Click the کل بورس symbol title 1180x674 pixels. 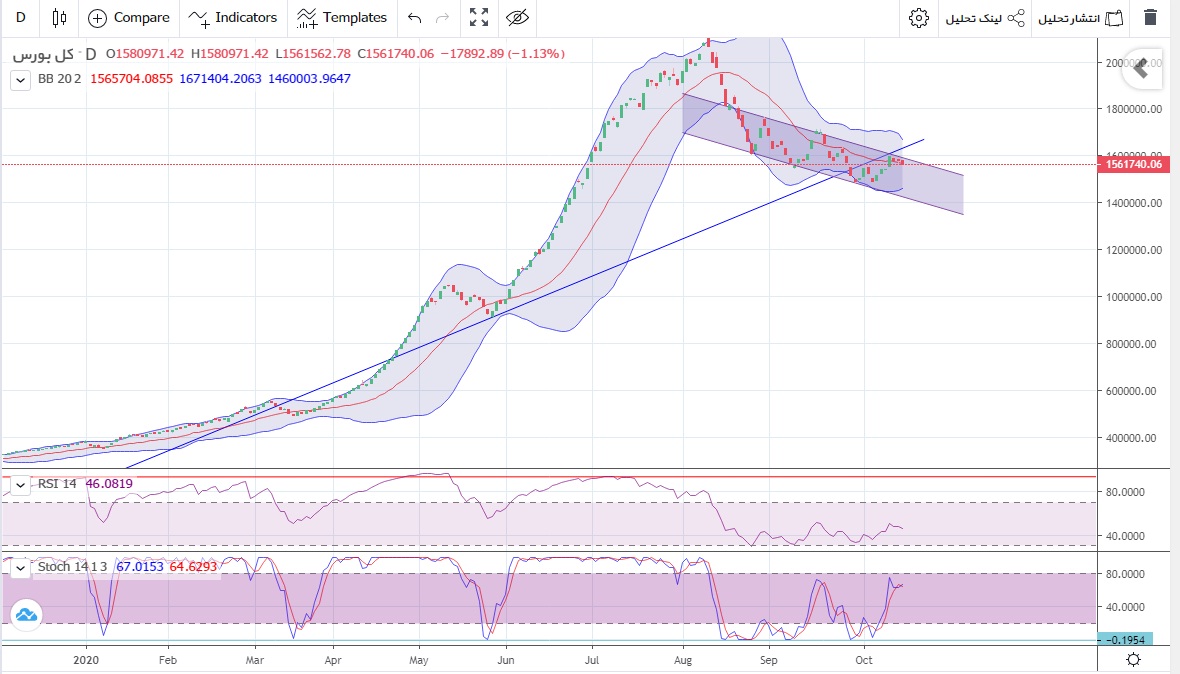point(43,54)
